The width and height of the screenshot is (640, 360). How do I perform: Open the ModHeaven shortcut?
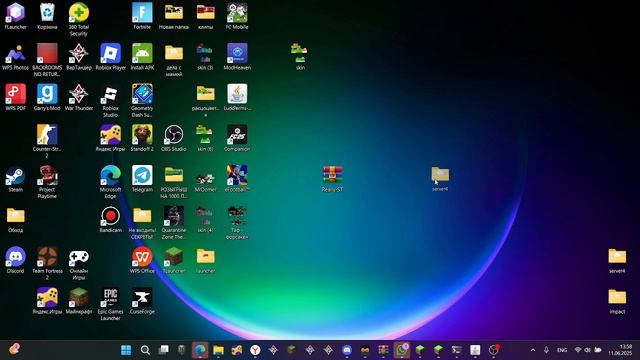click(x=237, y=57)
